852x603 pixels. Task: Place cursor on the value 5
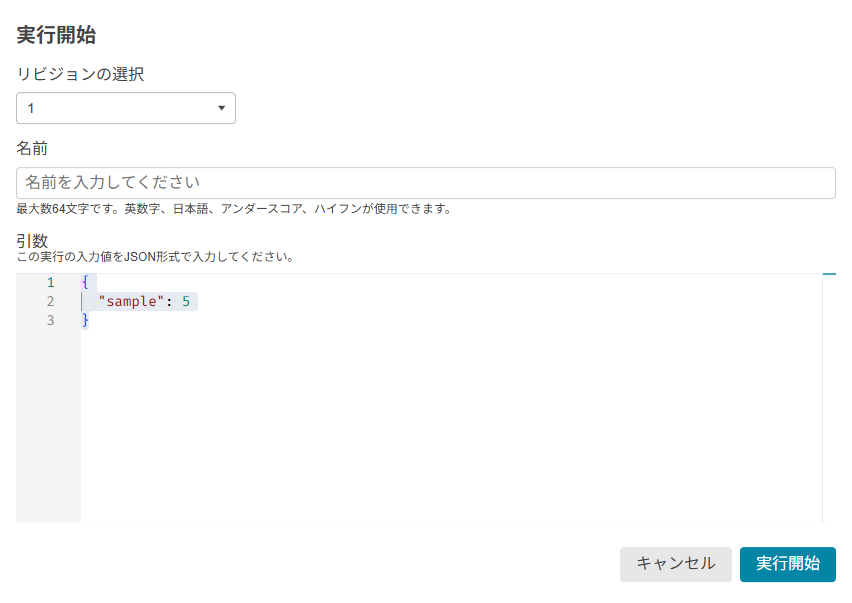[186, 302]
